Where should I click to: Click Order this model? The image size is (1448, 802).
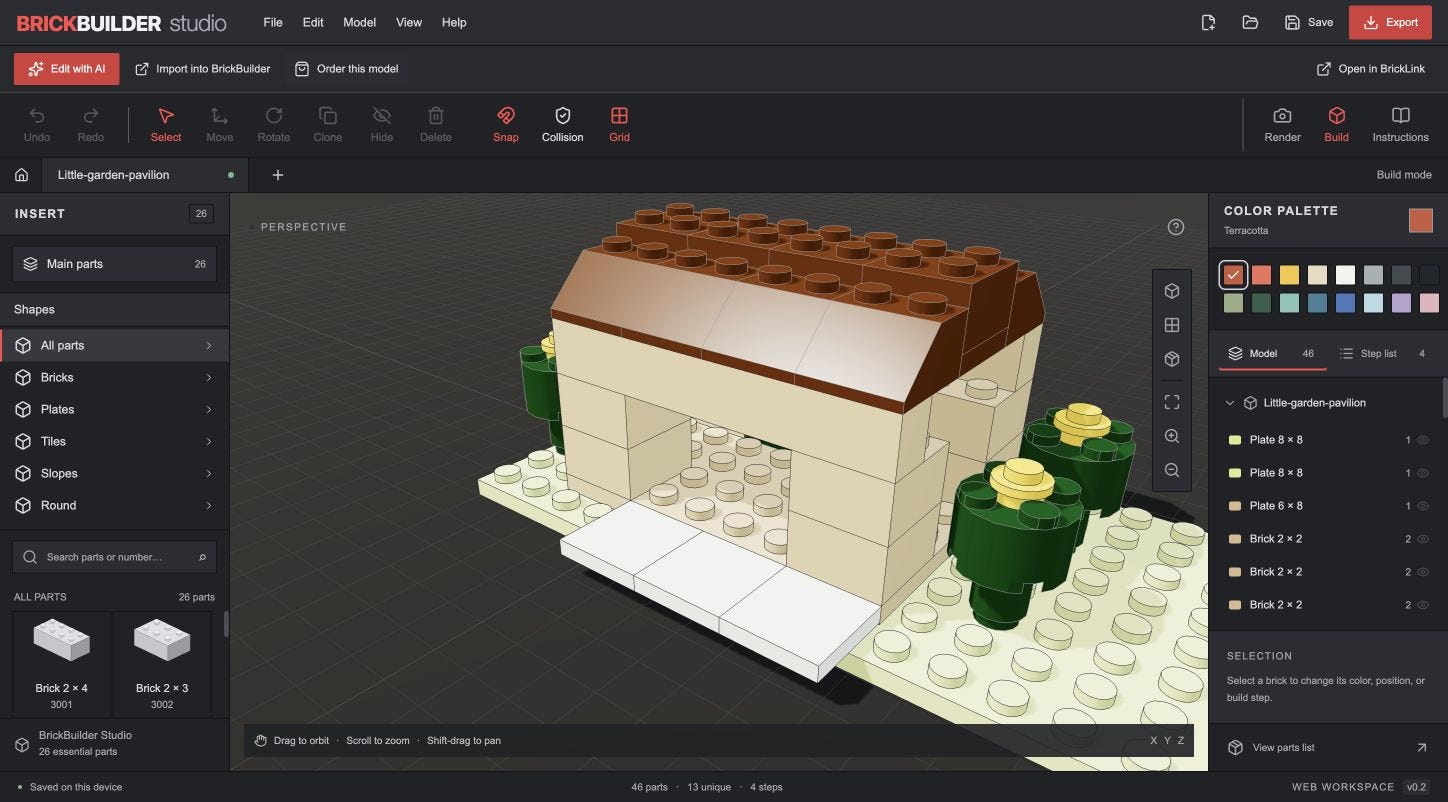pyautogui.click(x=346, y=69)
